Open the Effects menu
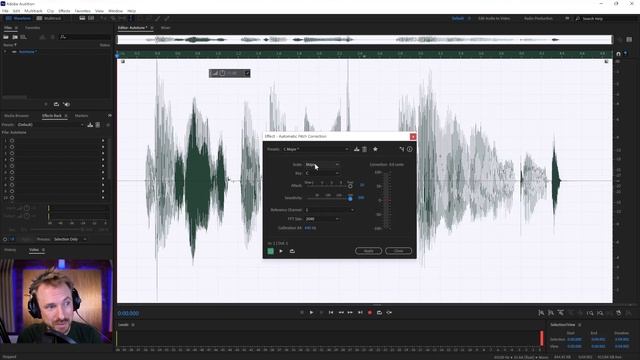The width and height of the screenshot is (640, 360). [64, 11]
